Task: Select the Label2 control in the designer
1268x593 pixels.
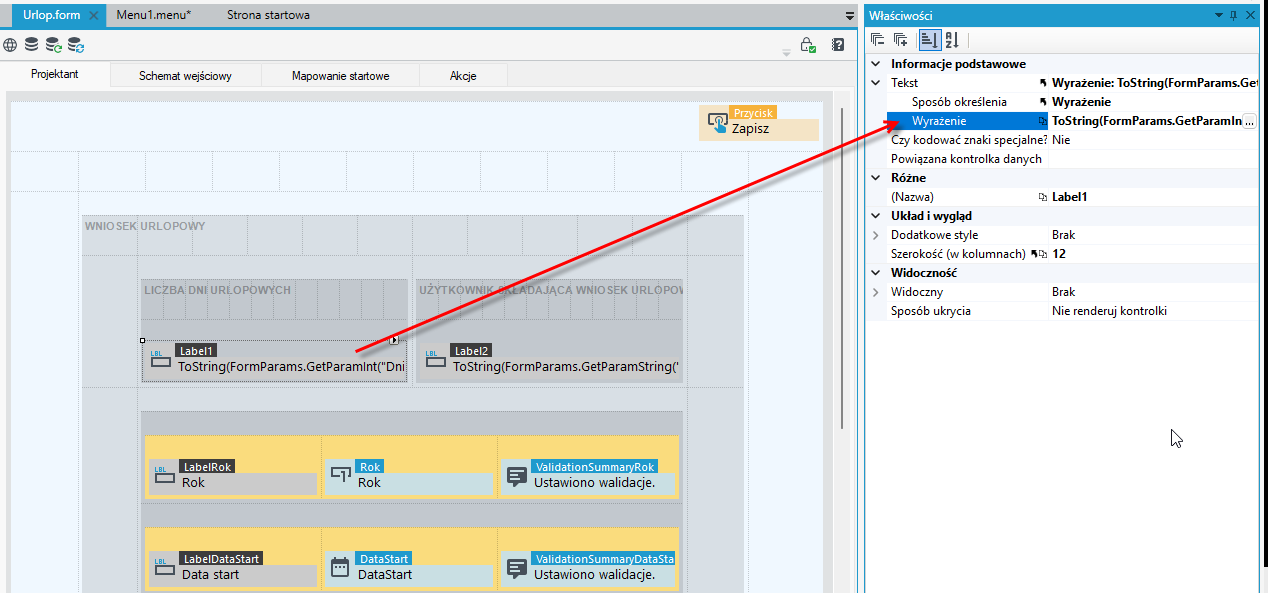Action: click(x=549, y=360)
